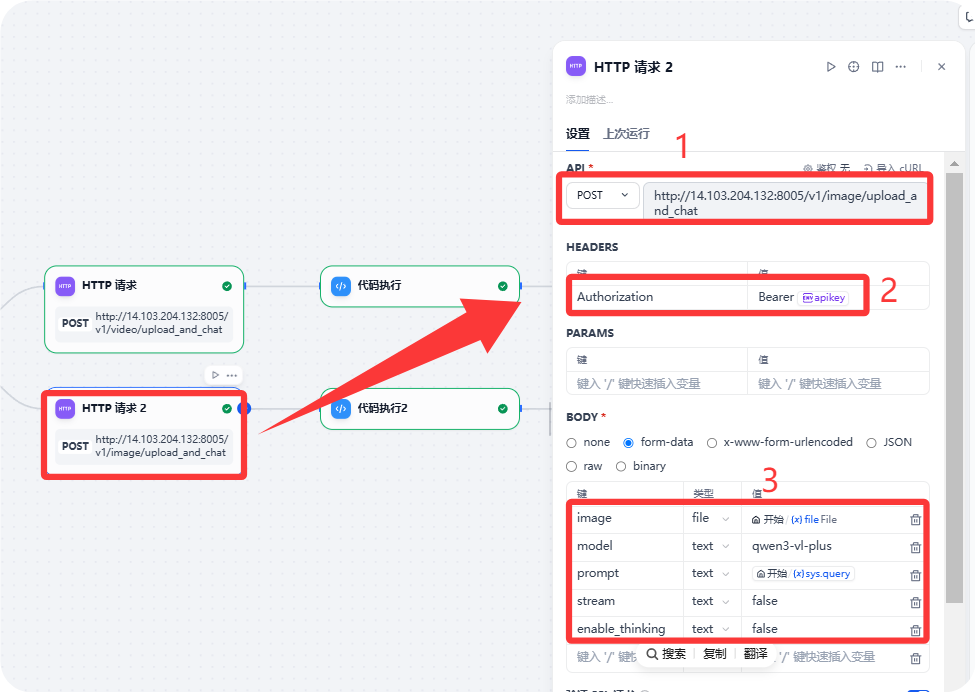Click the HTTP 请求 2 panel title text

click(x=633, y=67)
